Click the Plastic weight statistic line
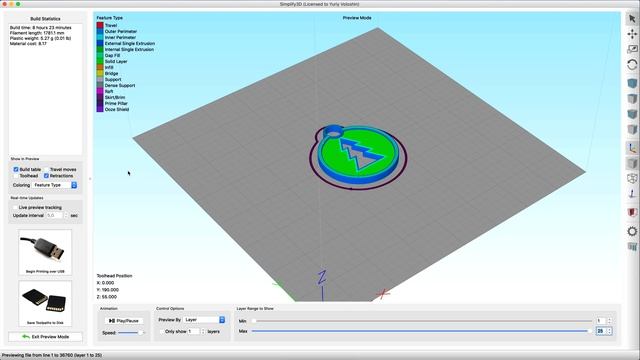 point(40,38)
